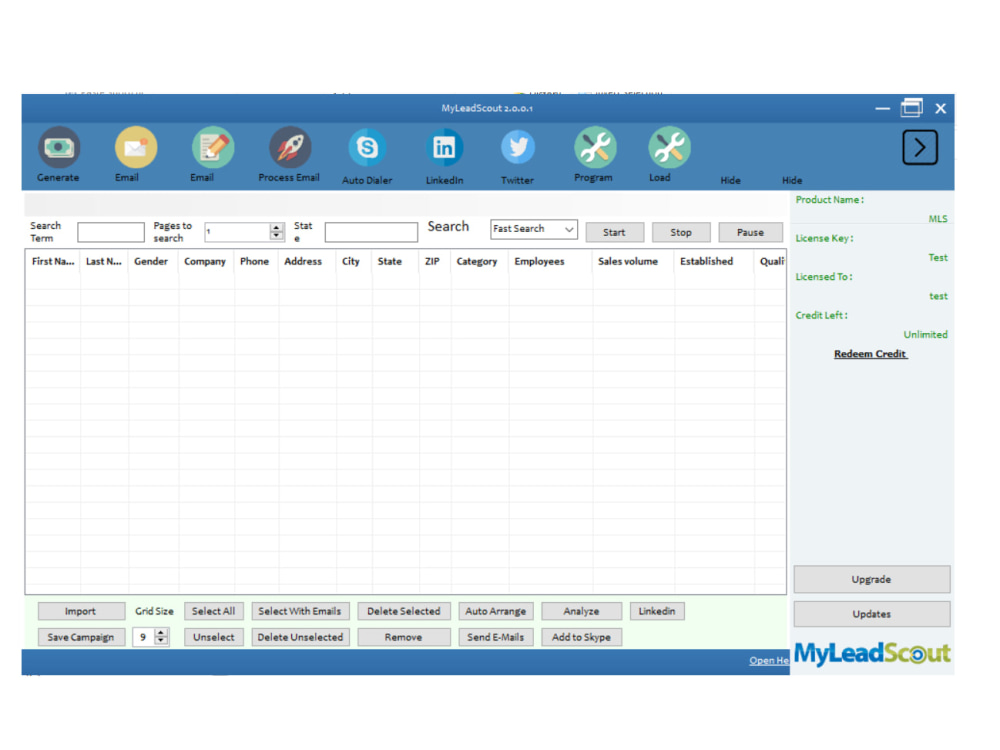
Task: Stop the running search
Action: 681,232
